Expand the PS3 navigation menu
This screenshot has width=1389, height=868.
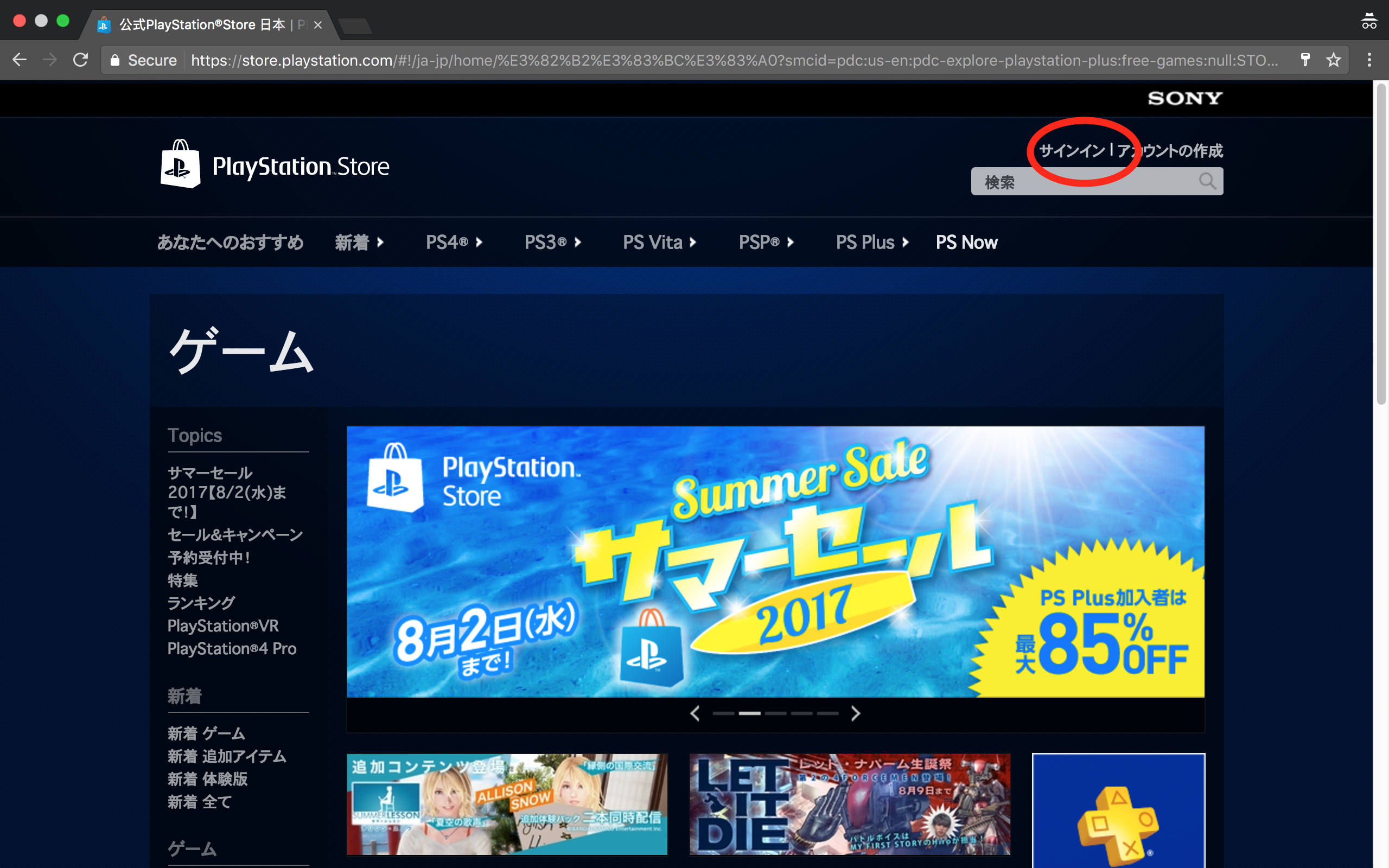(553, 242)
